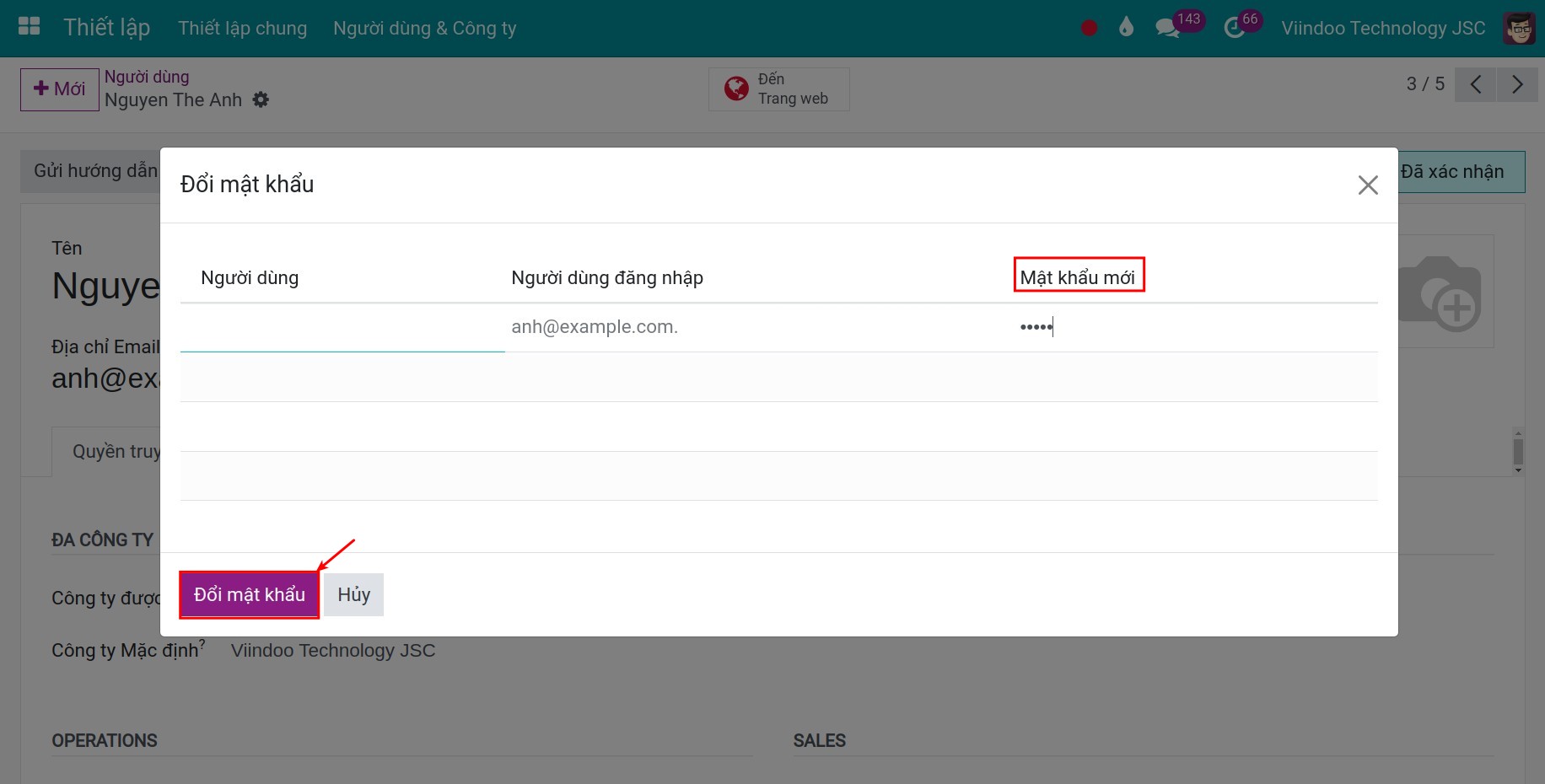The width and height of the screenshot is (1545, 784).
Task: Close the Đổi mật khẩu dialog
Action: [x=1368, y=185]
